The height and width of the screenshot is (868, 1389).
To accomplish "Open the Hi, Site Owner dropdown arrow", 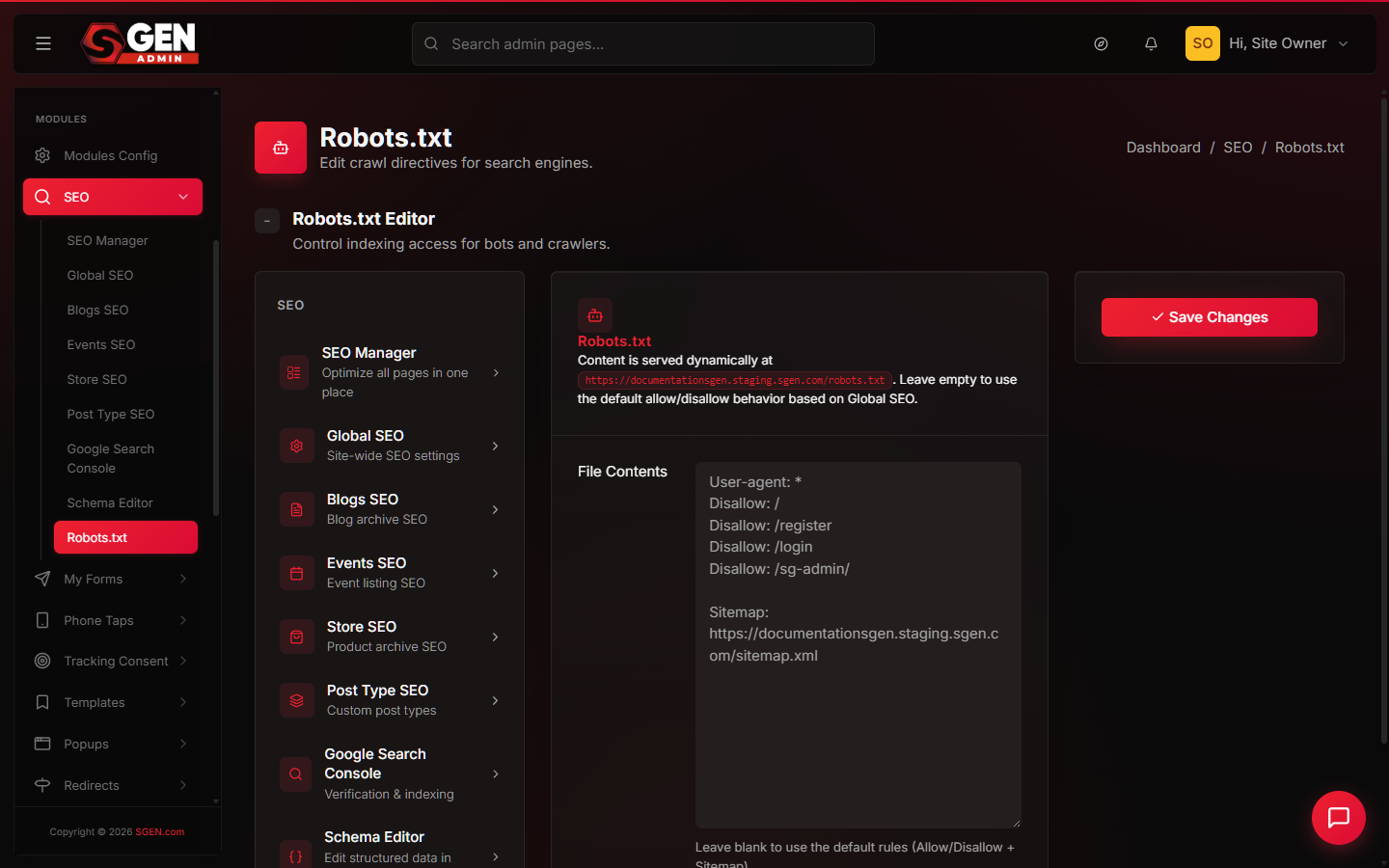I will pyautogui.click(x=1343, y=43).
